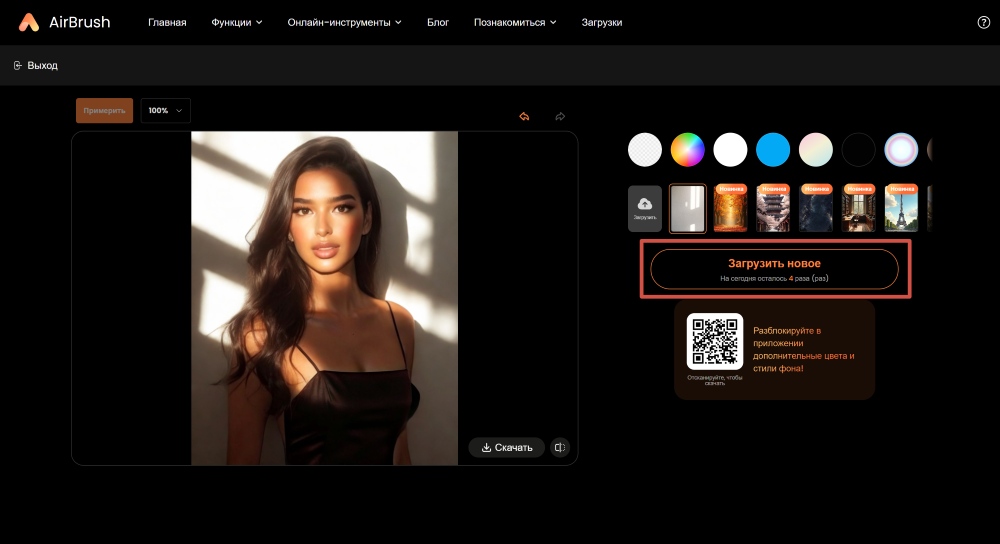Click the QR code image
Viewport: 1000px width, 544px height.
715,341
